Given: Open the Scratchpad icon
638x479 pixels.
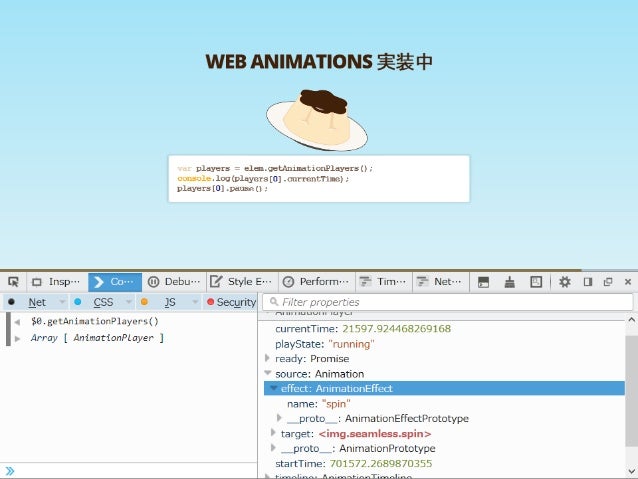Looking at the screenshot, I should click(x=536, y=282).
